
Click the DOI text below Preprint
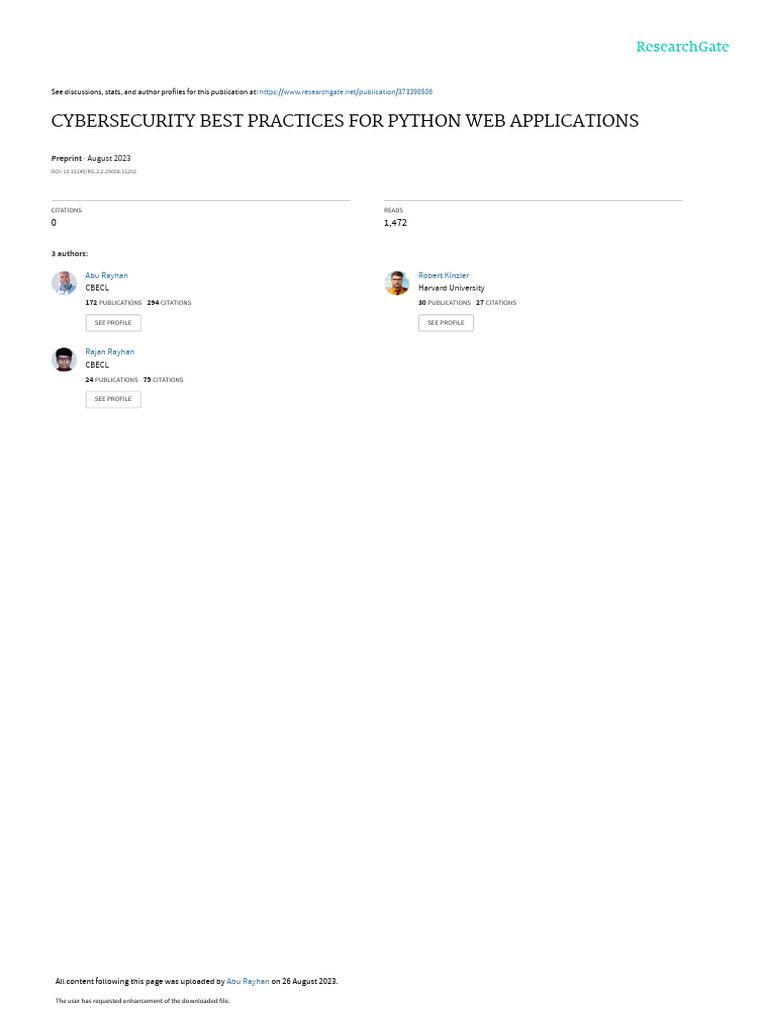(x=93, y=172)
